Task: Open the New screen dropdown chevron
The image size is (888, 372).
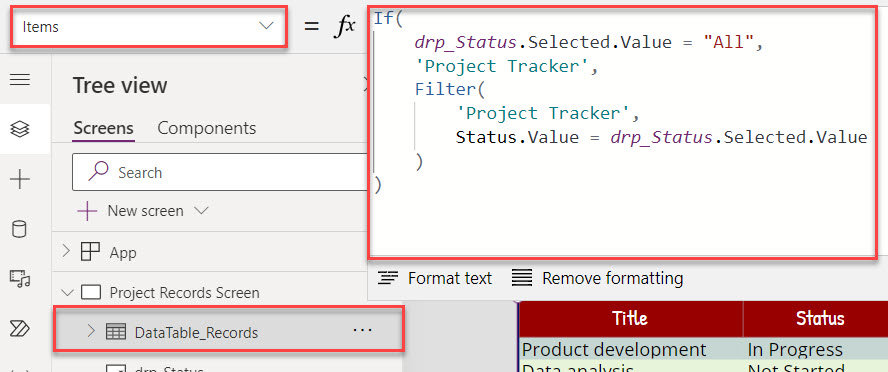Action: pyautogui.click(x=201, y=211)
